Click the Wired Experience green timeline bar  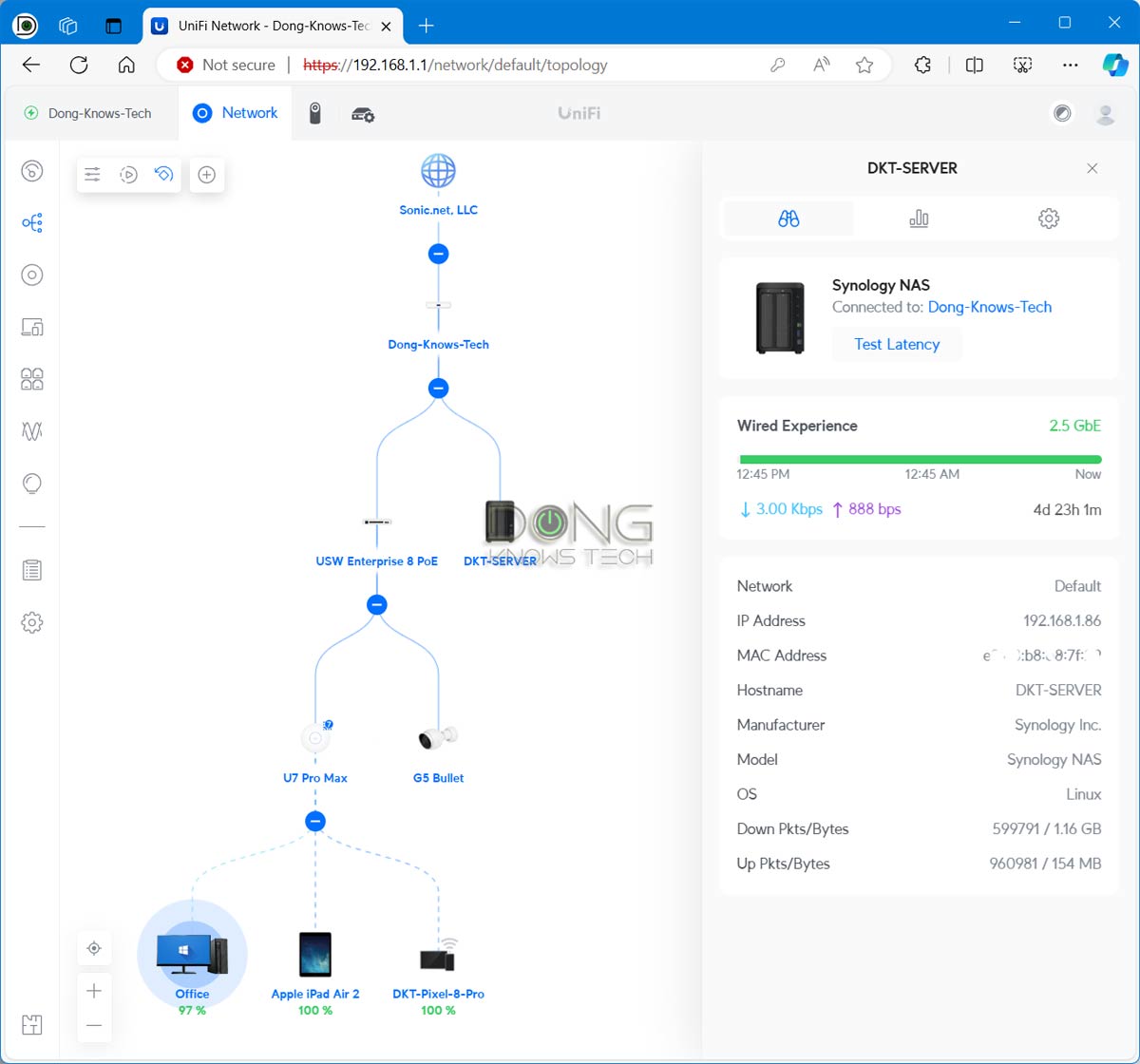click(920, 460)
